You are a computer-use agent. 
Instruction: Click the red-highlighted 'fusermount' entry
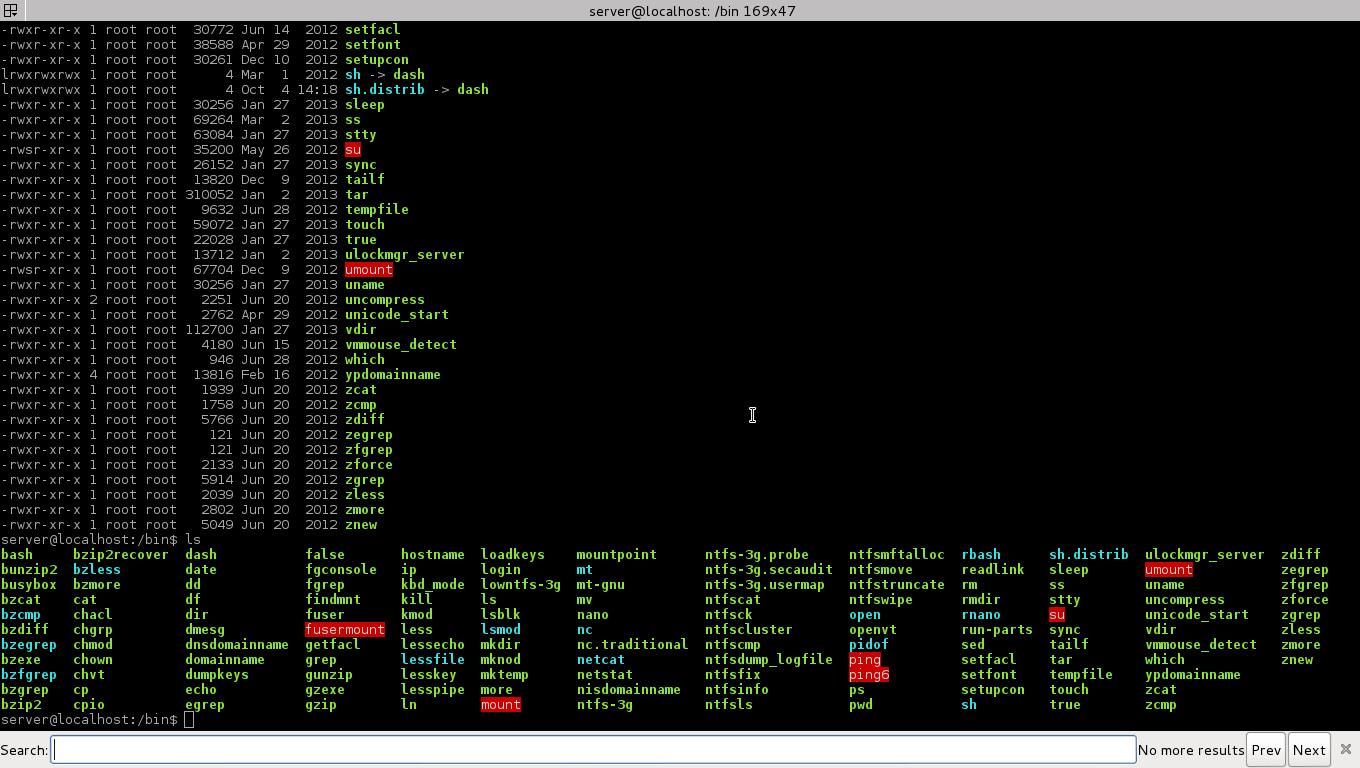tap(345, 630)
